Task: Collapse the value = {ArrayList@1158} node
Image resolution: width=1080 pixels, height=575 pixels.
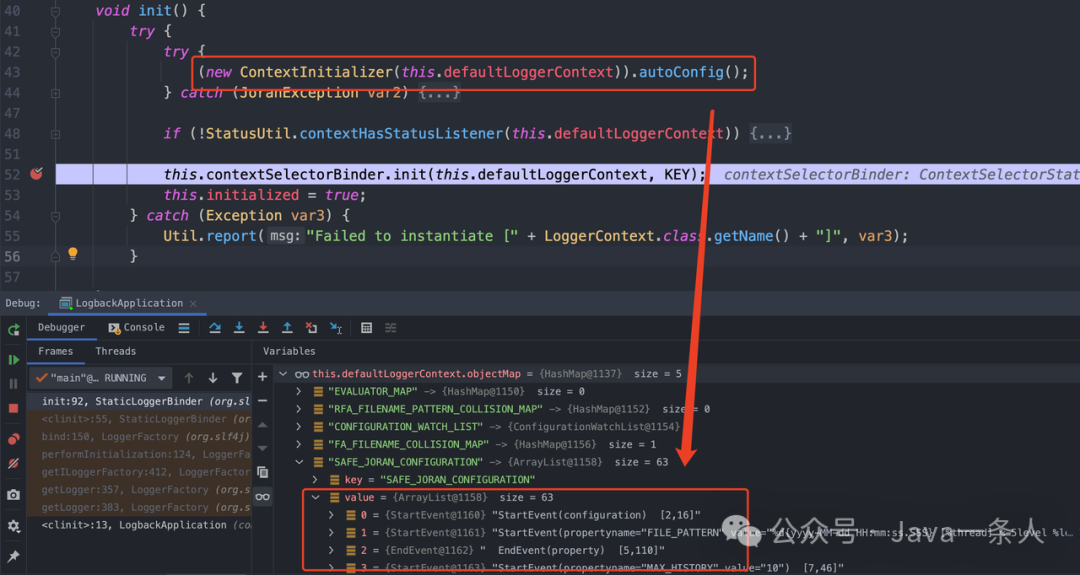Action: 315,497
